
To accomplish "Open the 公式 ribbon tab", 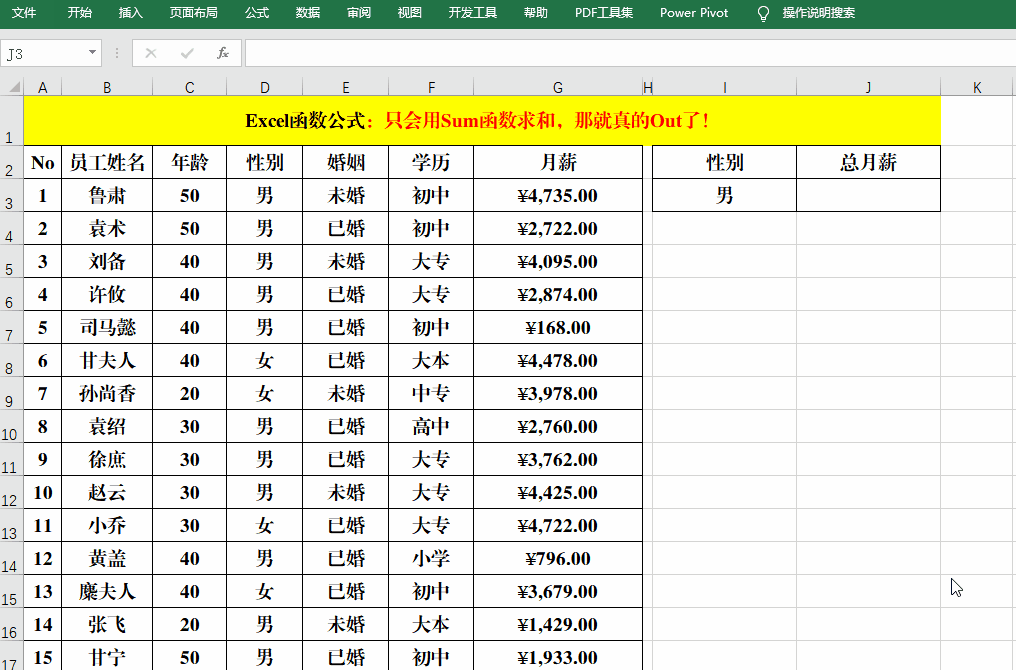I will 257,13.
